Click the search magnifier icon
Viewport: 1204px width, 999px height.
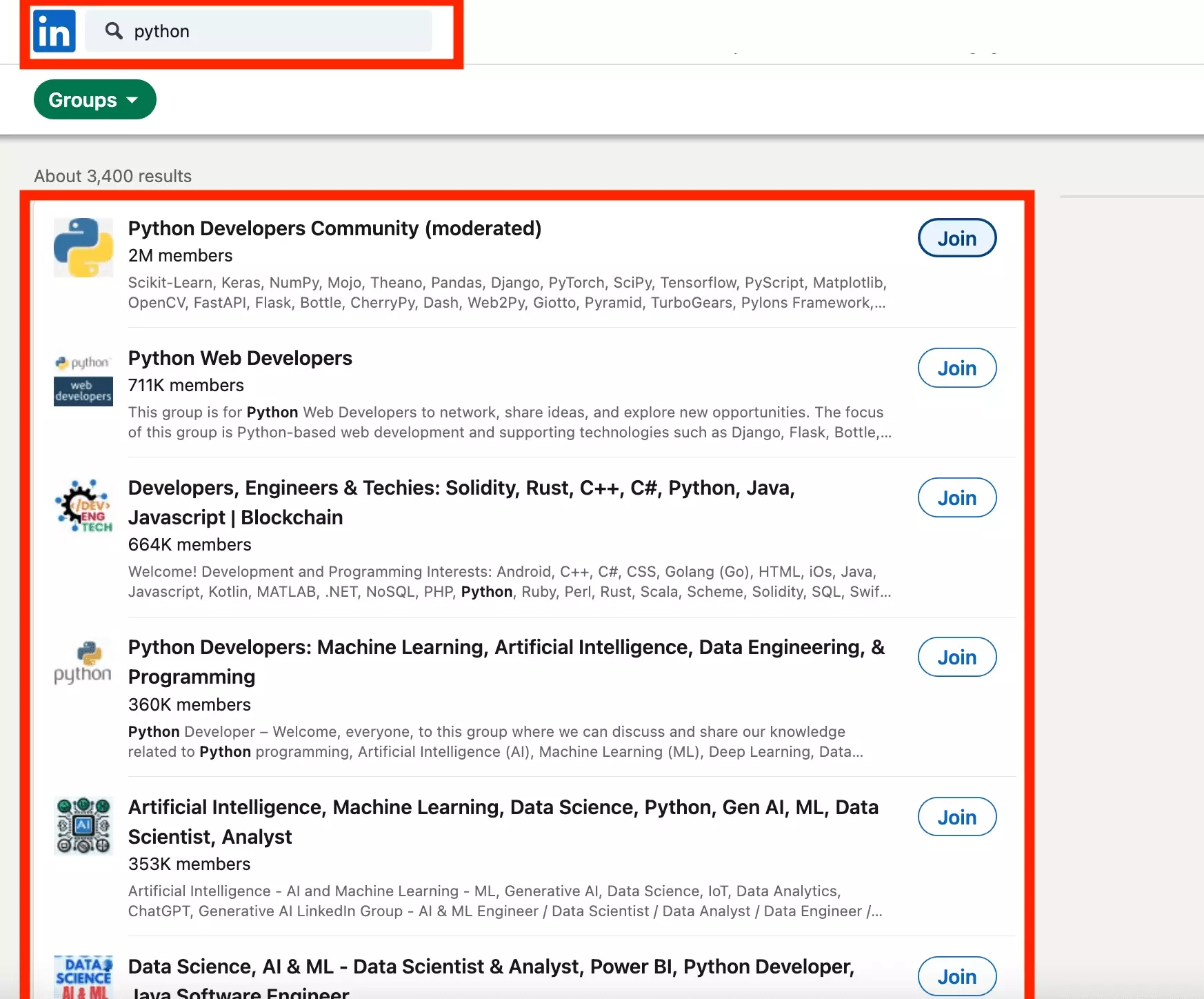click(x=114, y=31)
